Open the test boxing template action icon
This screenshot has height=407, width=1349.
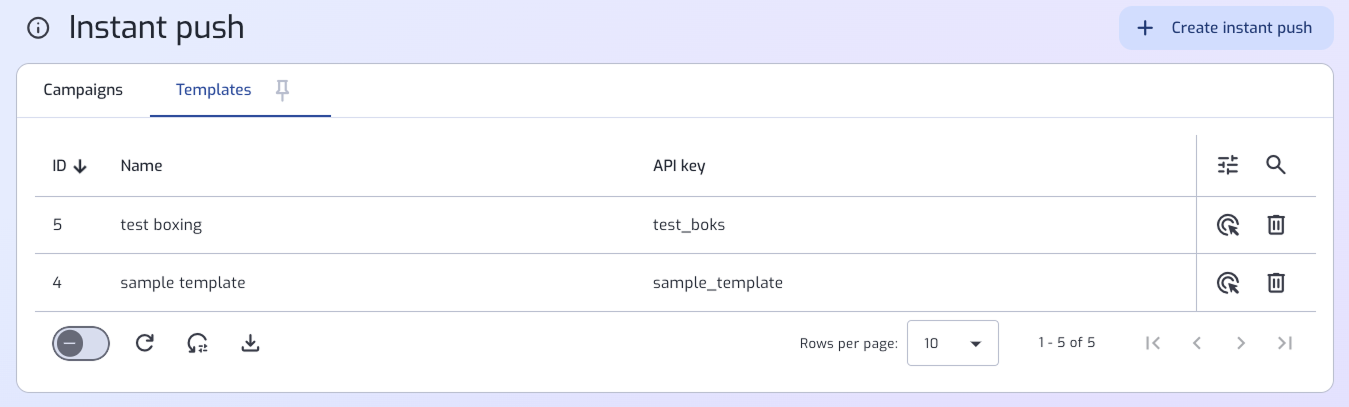point(1228,225)
